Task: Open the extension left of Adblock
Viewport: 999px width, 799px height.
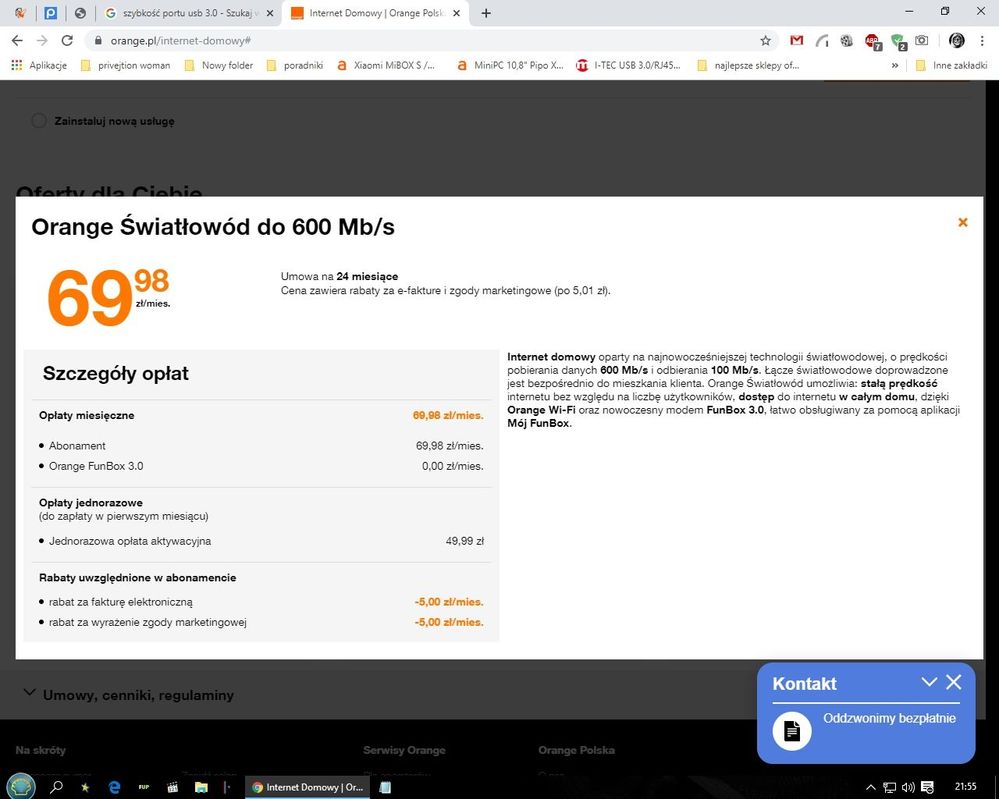Action: tap(846, 41)
